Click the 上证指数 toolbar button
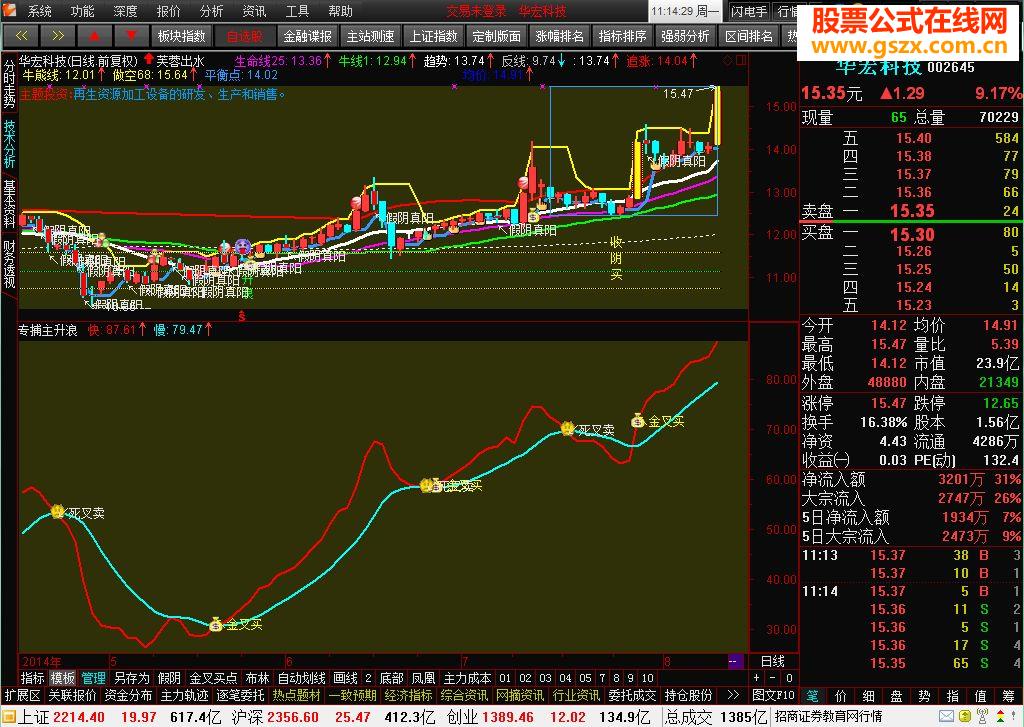The height and width of the screenshot is (727, 1024). [434, 36]
